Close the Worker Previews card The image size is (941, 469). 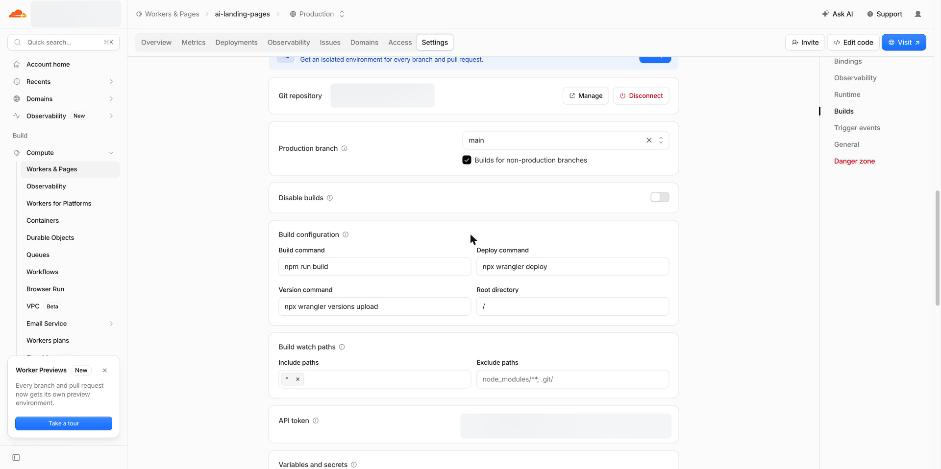(104, 371)
